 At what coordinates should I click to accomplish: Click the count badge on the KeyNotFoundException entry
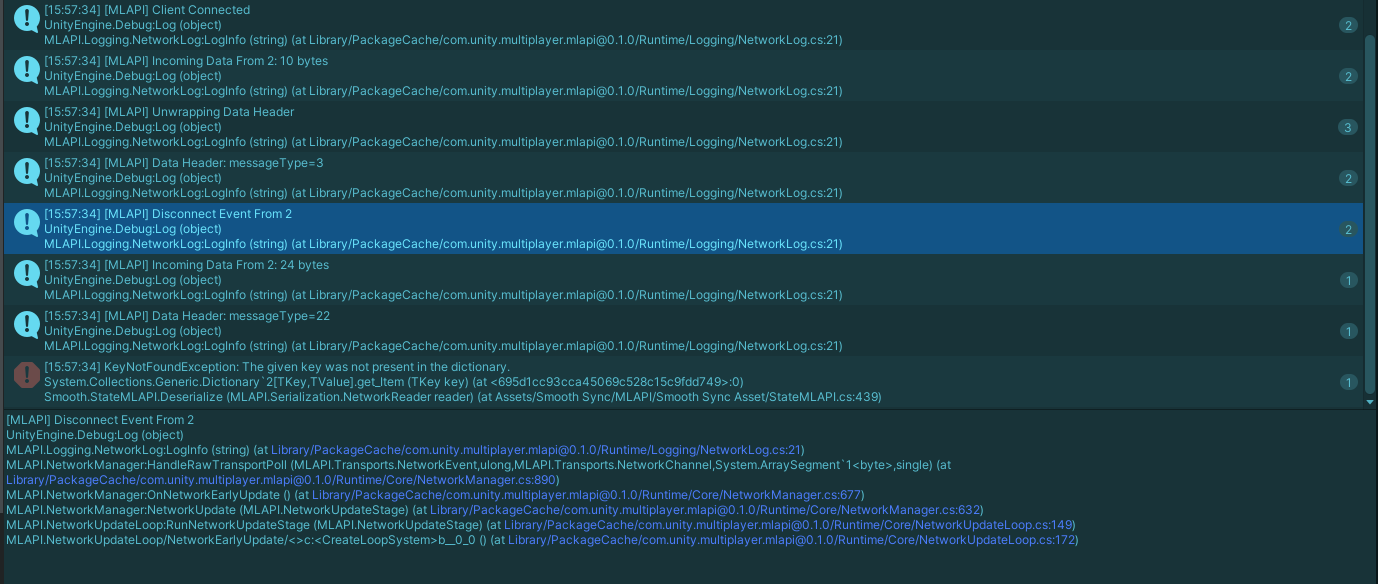point(1348,381)
